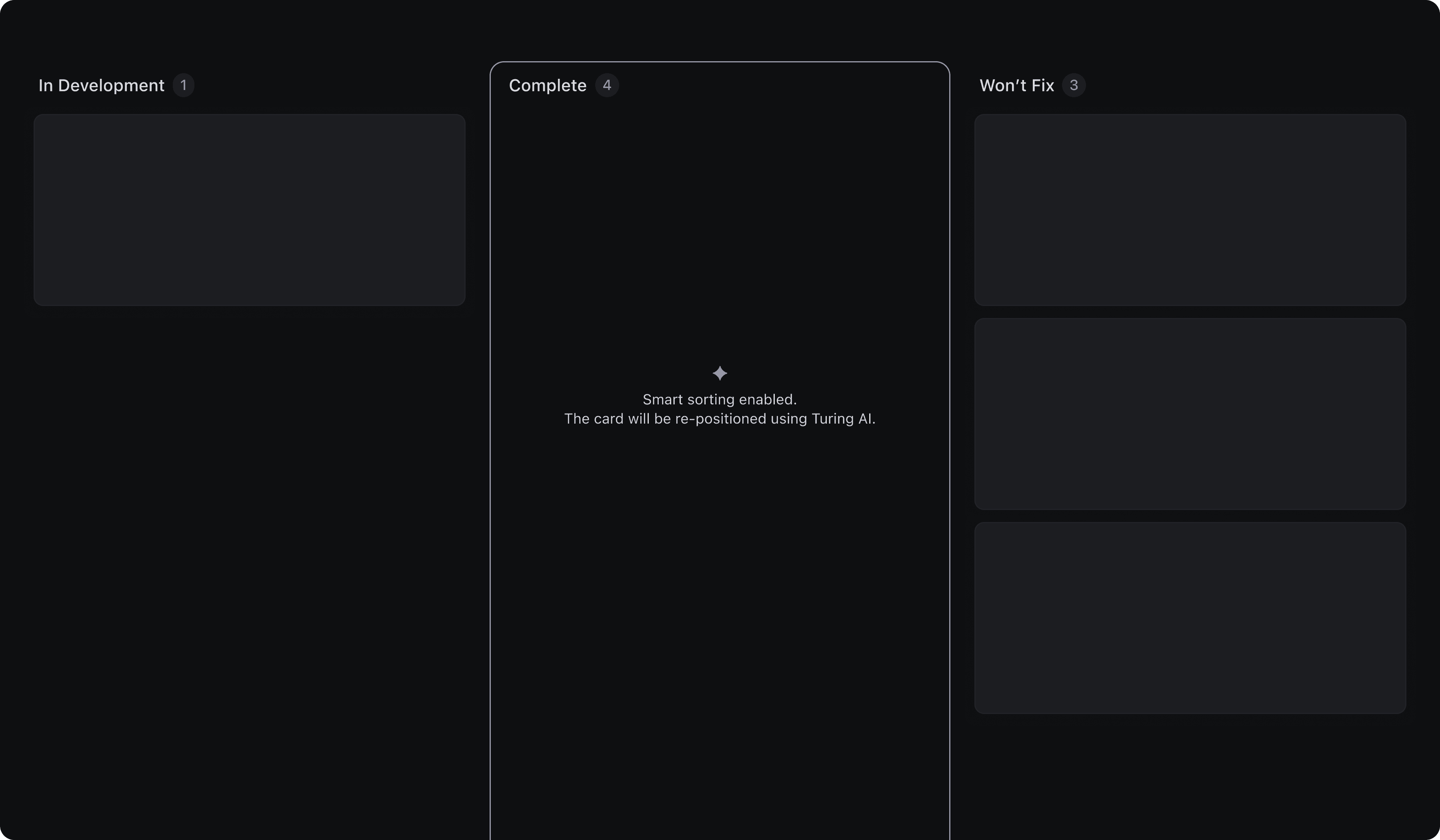Open the card in In Development column
Screen dimensions: 1440x840
pyautogui.click(x=249, y=210)
